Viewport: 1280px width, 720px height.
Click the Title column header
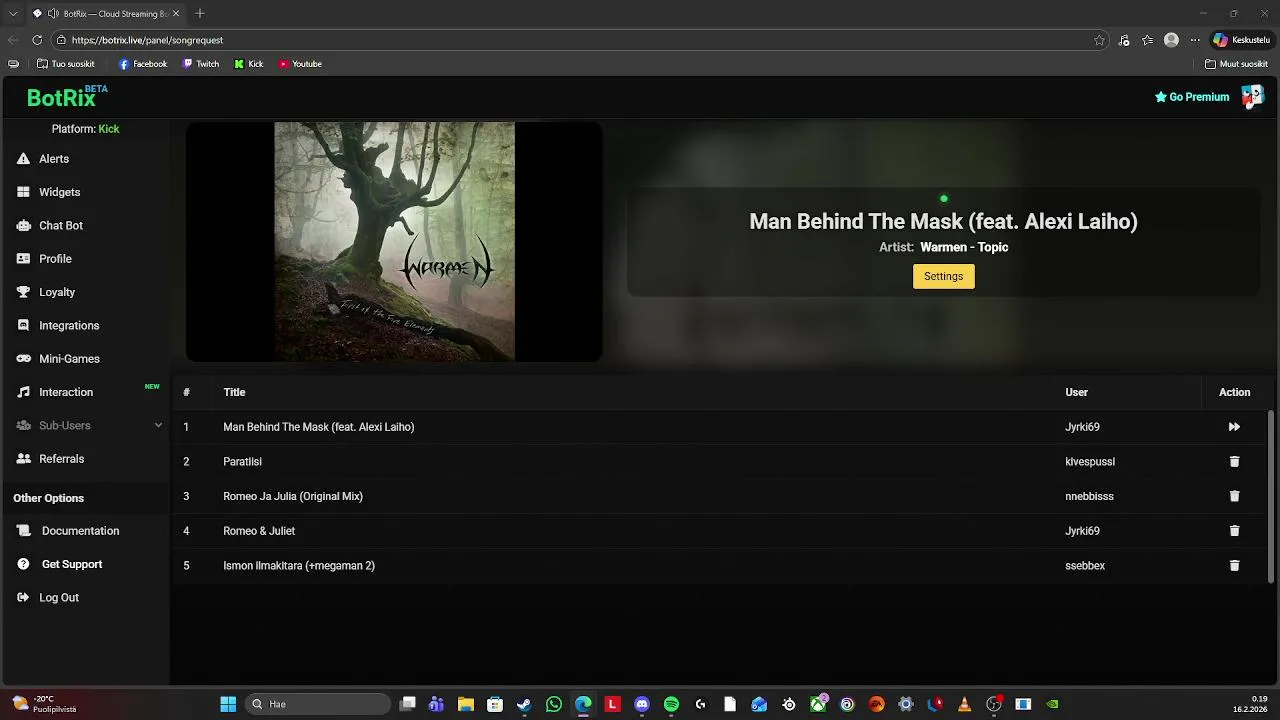234,392
